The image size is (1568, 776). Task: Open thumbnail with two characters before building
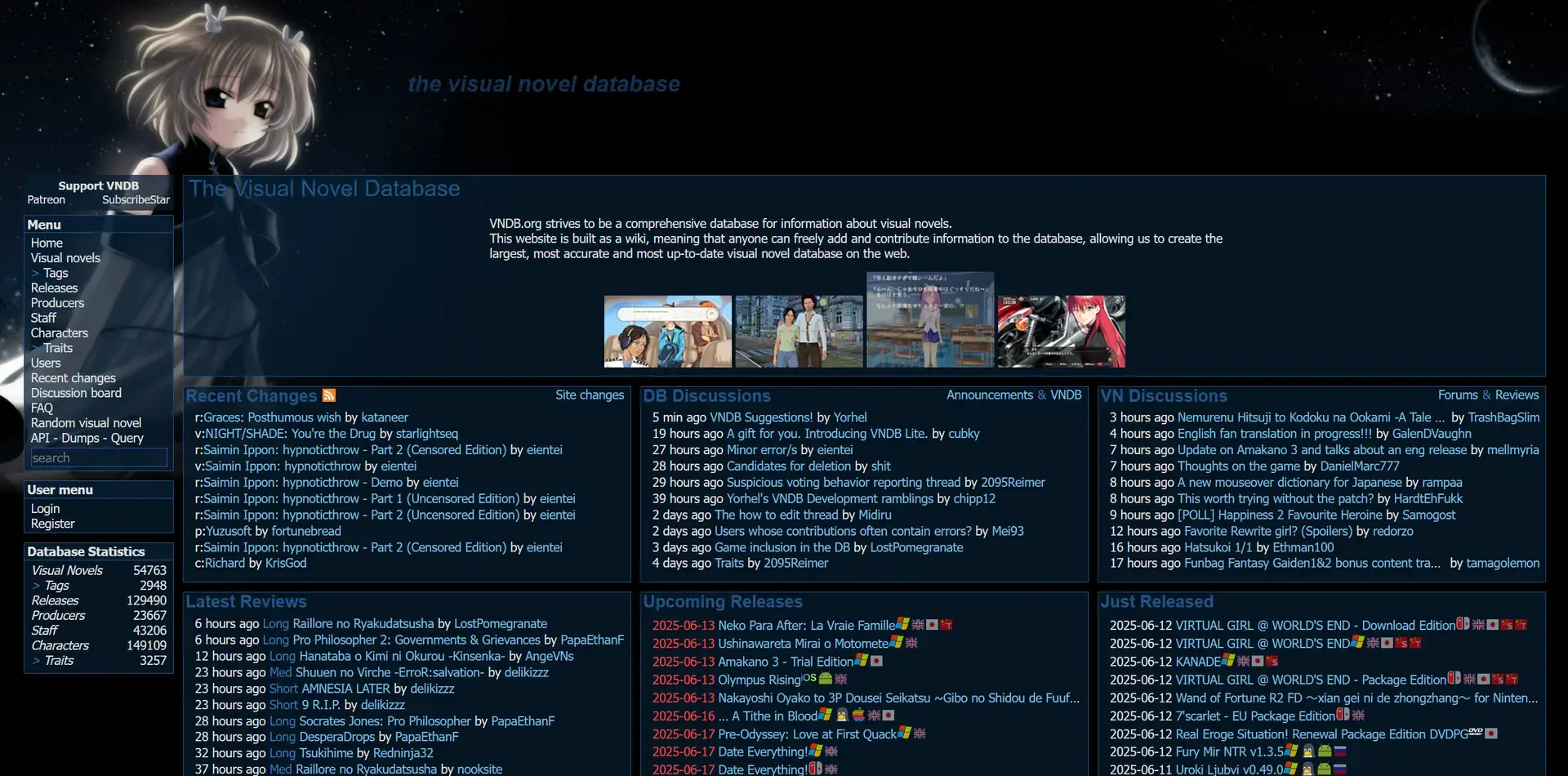799,332
